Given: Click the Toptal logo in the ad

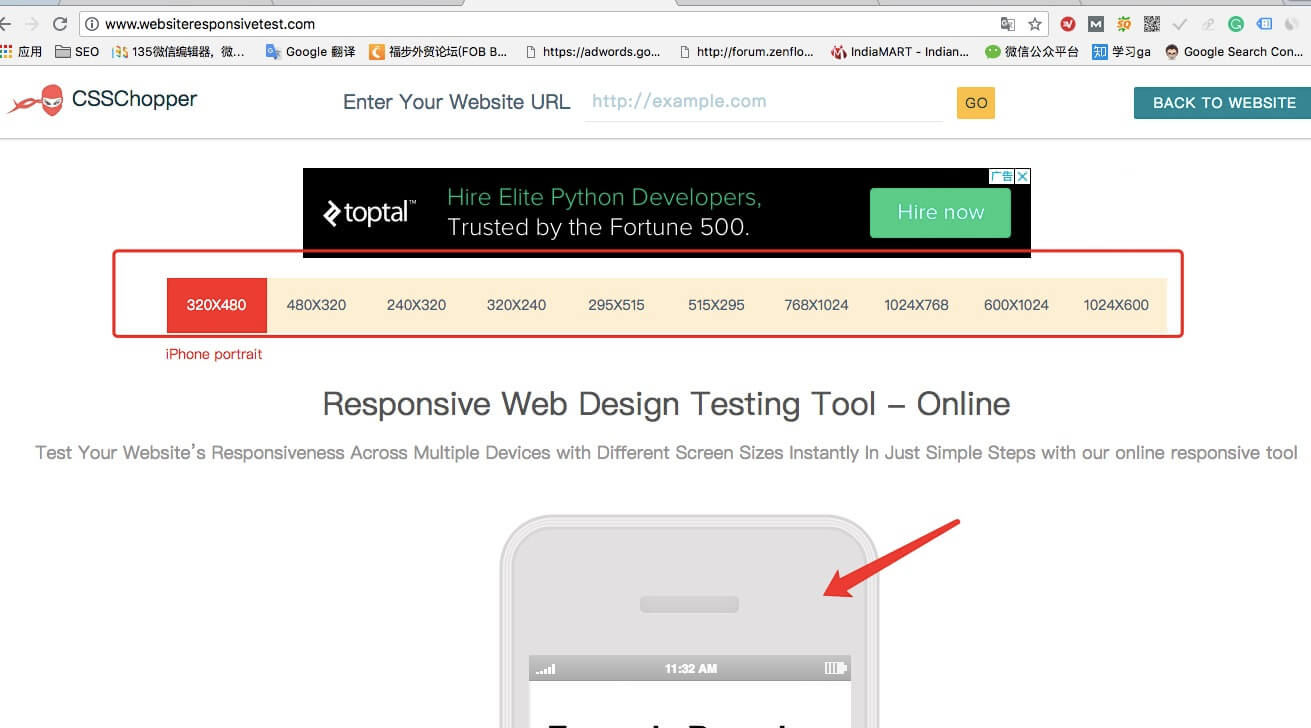Looking at the screenshot, I should 368,212.
